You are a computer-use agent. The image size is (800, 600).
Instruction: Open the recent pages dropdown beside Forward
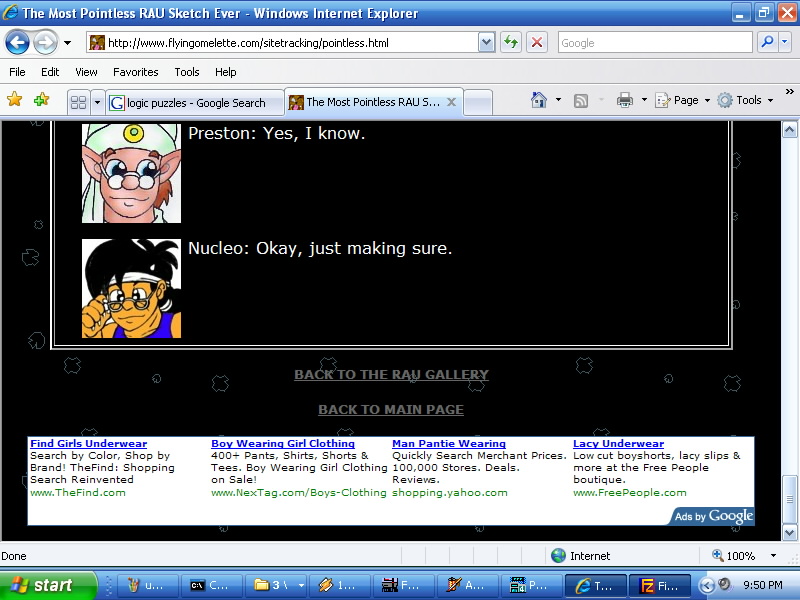coord(67,43)
